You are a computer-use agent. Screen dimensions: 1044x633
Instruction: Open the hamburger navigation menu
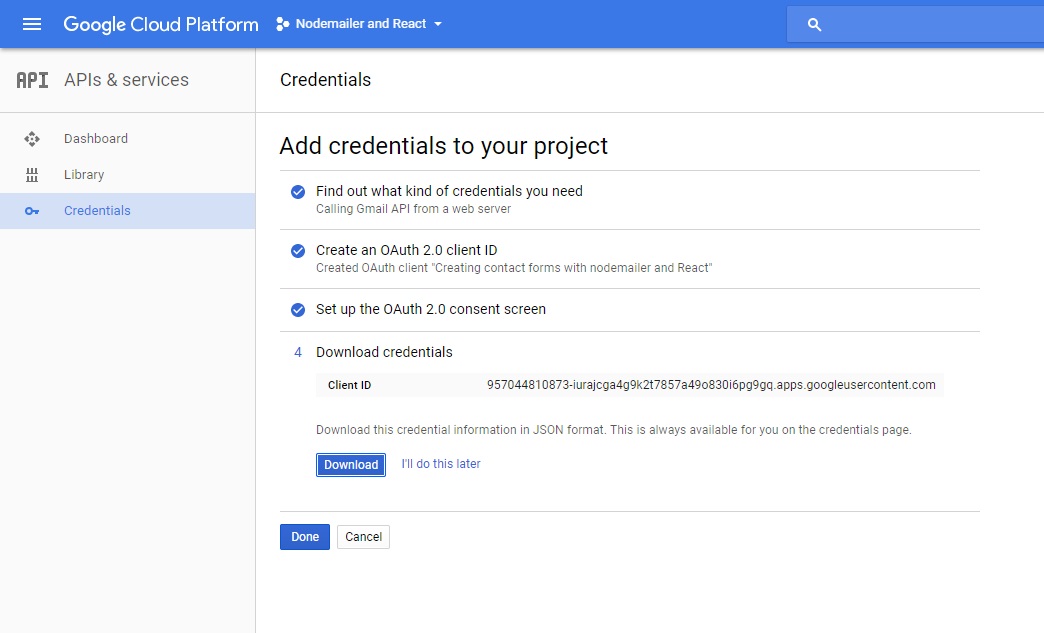click(x=32, y=24)
